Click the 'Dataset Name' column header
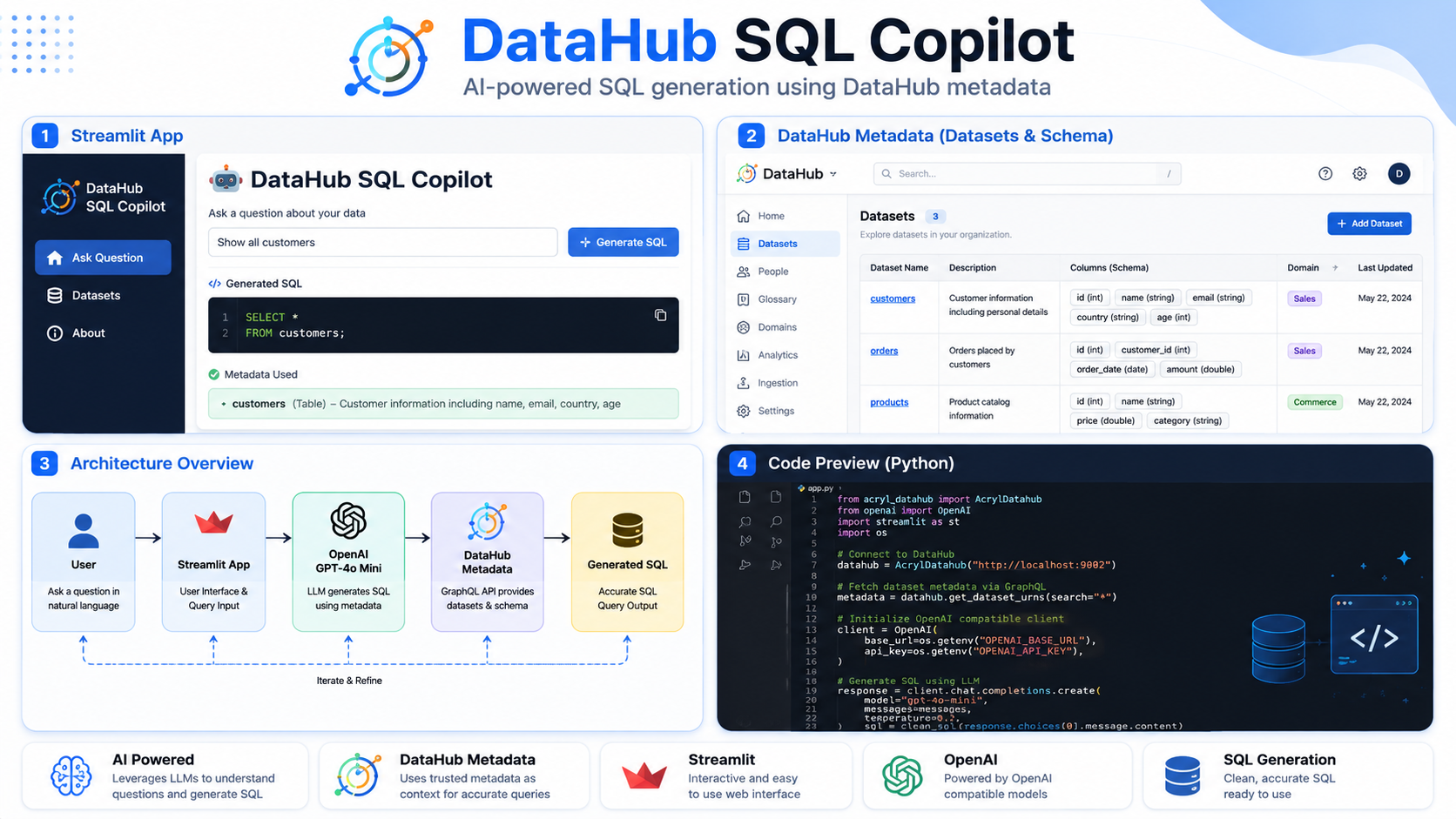This screenshot has height=819, width=1456. point(899,268)
